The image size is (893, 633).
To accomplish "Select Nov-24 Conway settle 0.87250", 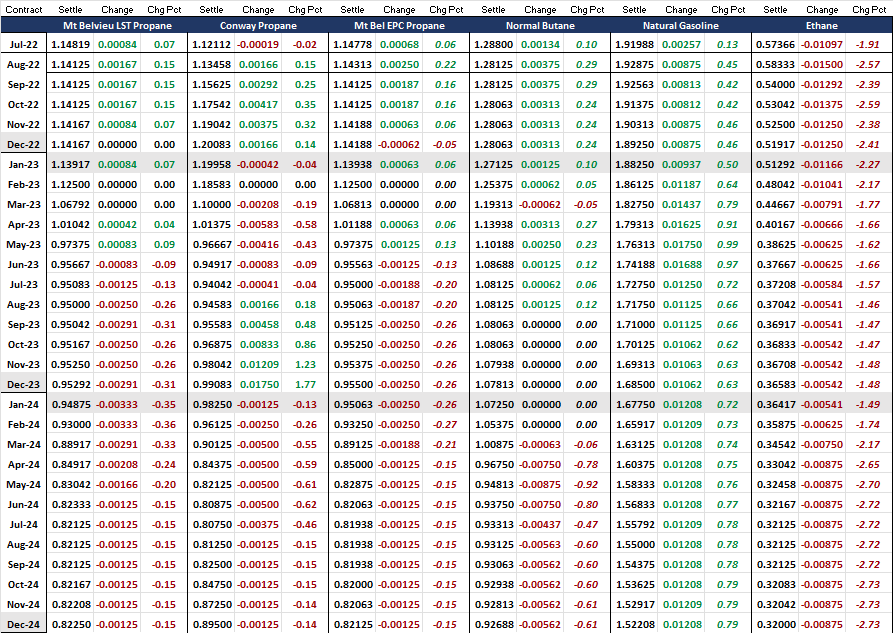I will tap(211, 605).
